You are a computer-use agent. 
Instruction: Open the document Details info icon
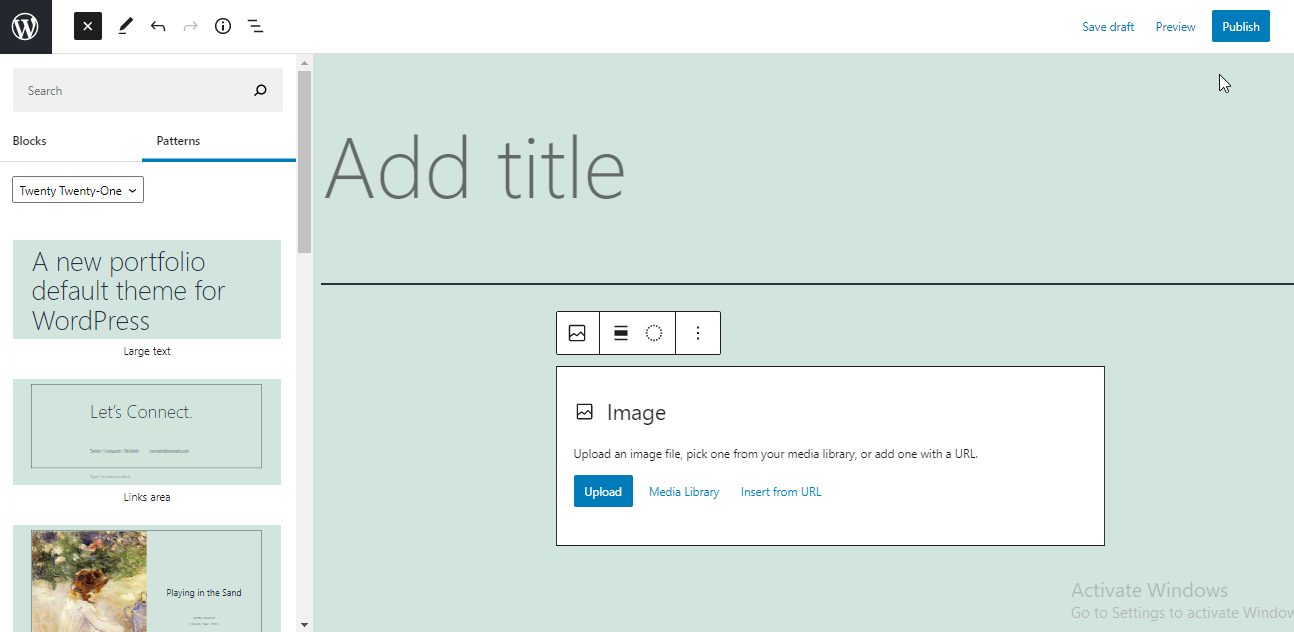[223, 26]
